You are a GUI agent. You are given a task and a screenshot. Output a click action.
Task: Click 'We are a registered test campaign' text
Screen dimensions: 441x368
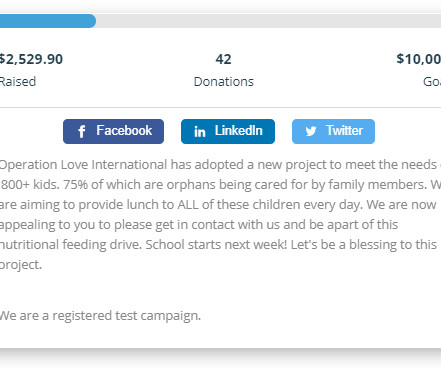[x=100, y=316]
